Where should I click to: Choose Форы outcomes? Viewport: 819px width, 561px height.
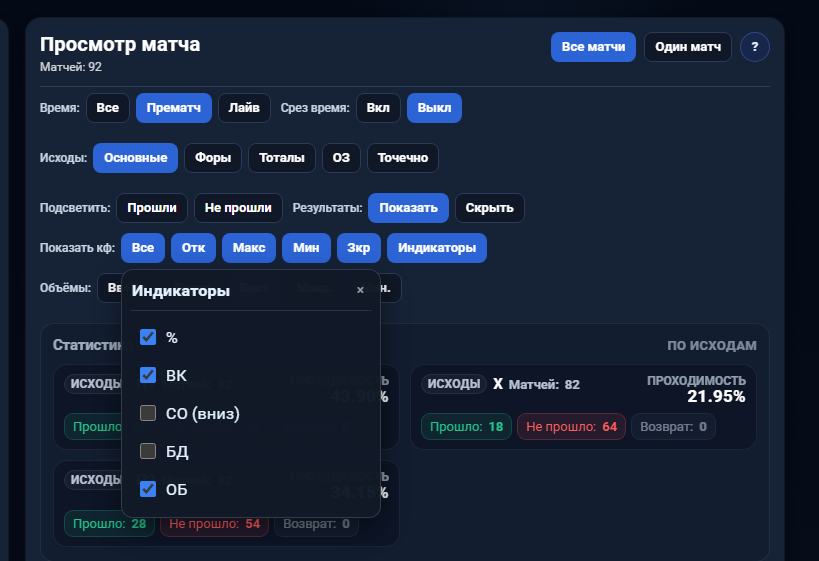tap(213, 158)
